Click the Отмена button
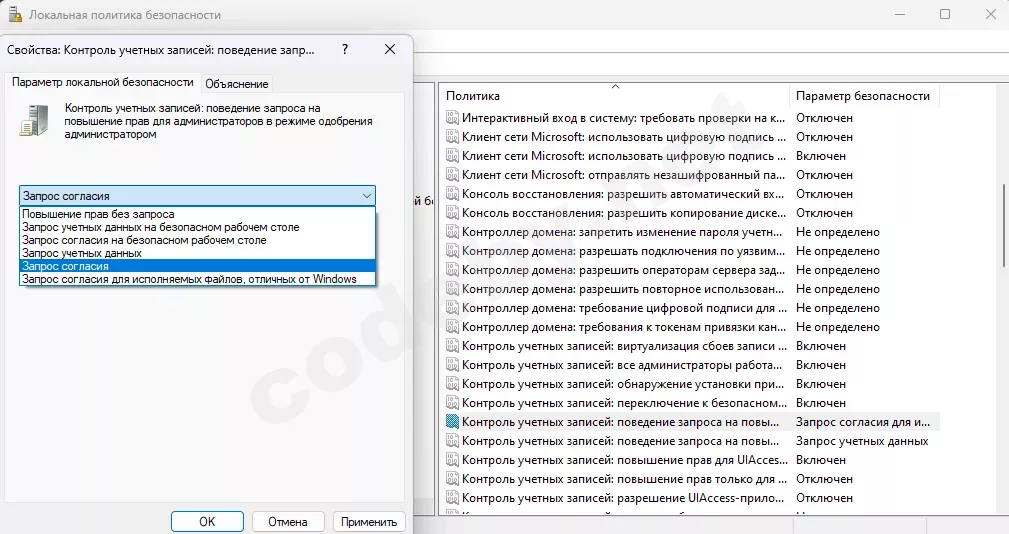The width and height of the screenshot is (1009, 534). coord(288,522)
